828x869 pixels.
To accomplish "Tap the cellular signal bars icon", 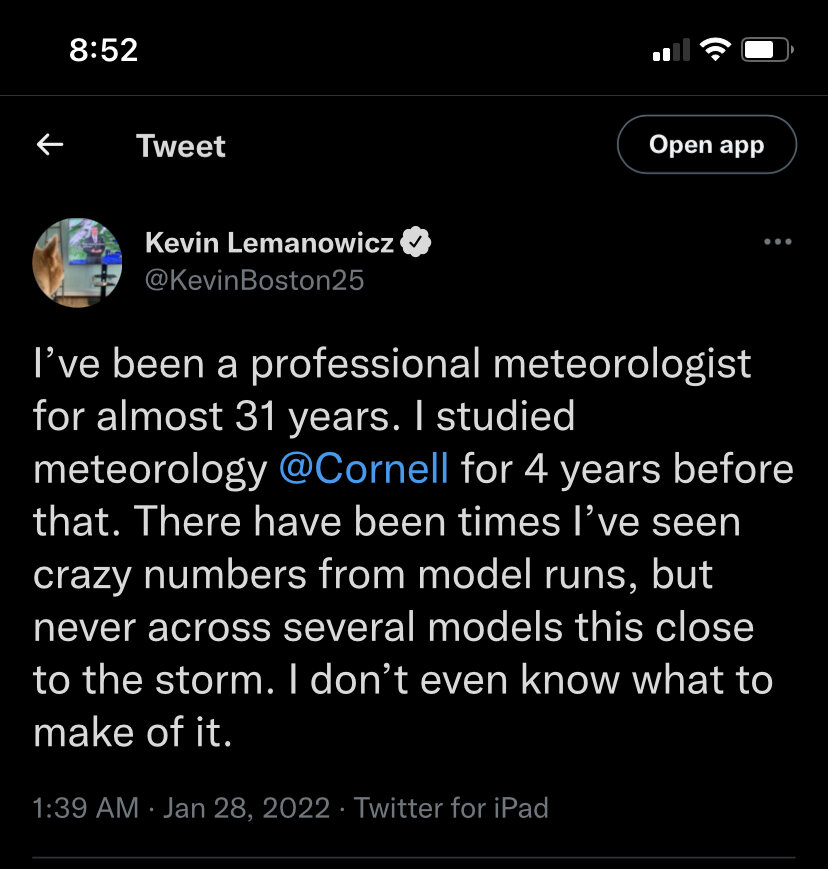I will 671,50.
